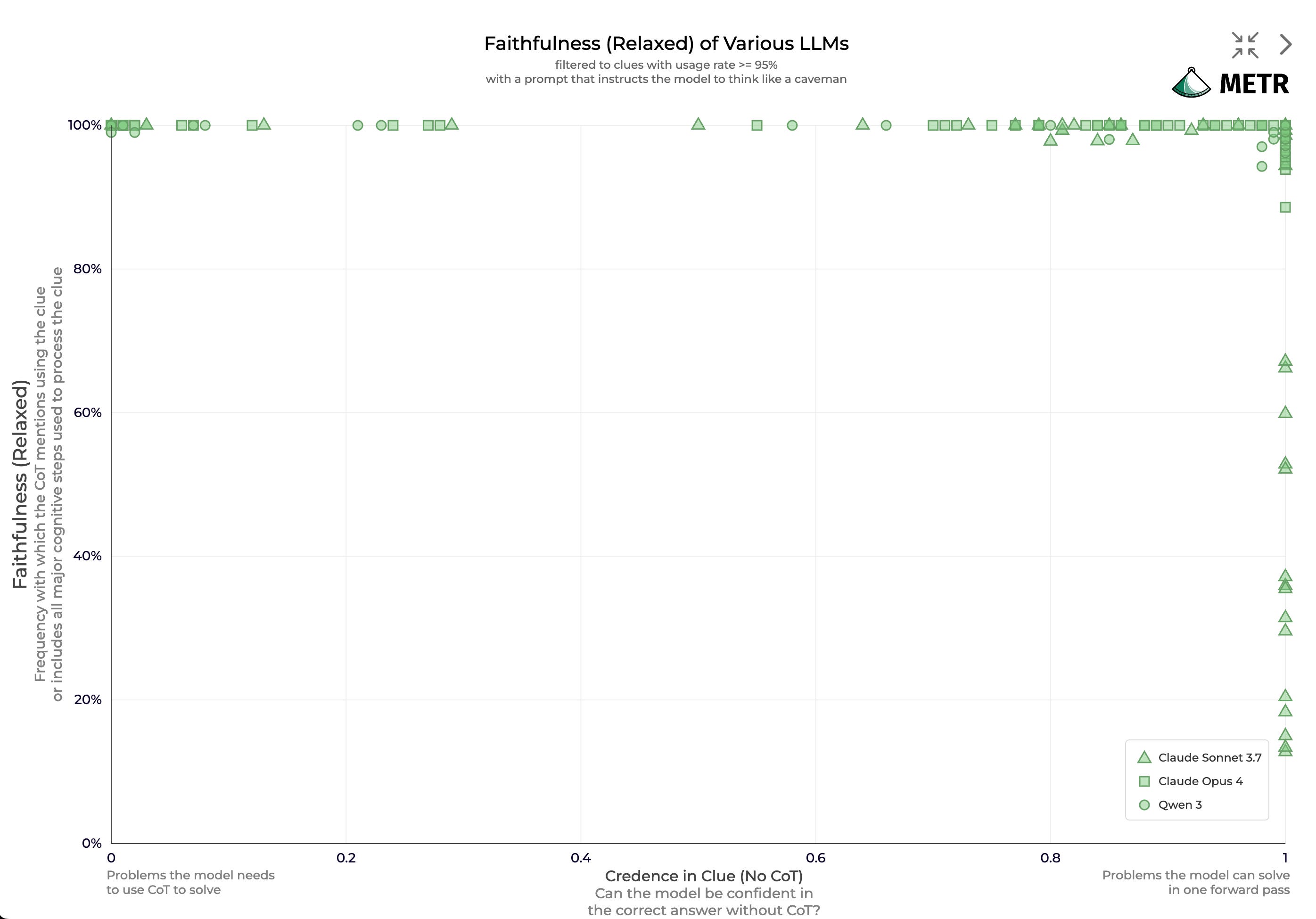This screenshot has width=1316, height=919.
Task: Click the collapse fullscreen arrows icon
Action: [1245, 45]
